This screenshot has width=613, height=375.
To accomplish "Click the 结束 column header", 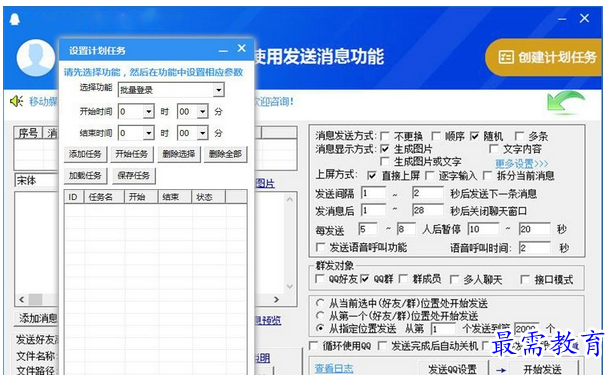I will 175,197.
